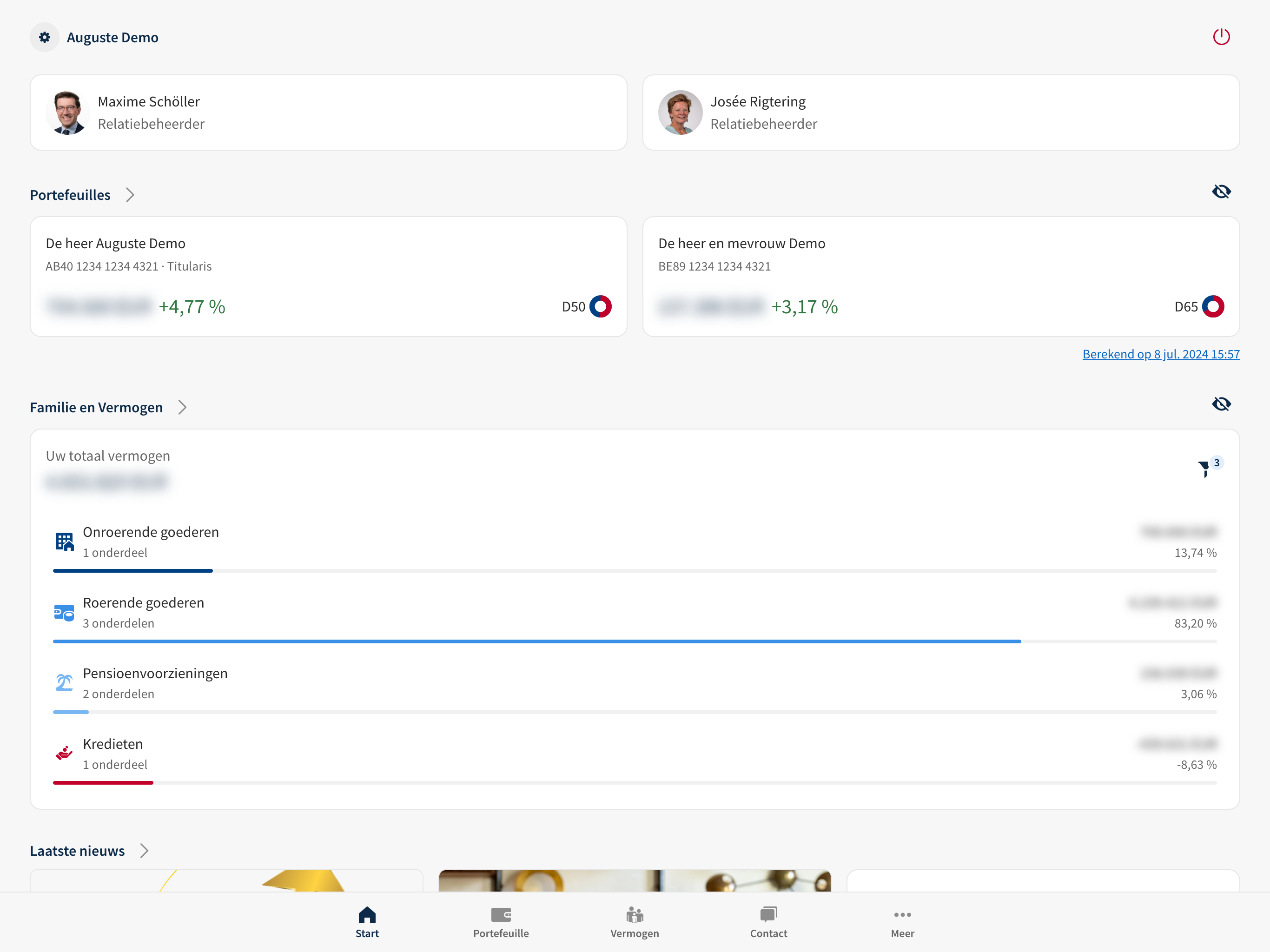The height and width of the screenshot is (952, 1270).
Task: Open Maxime Schöller relatiebeheerder card
Action: (328, 112)
